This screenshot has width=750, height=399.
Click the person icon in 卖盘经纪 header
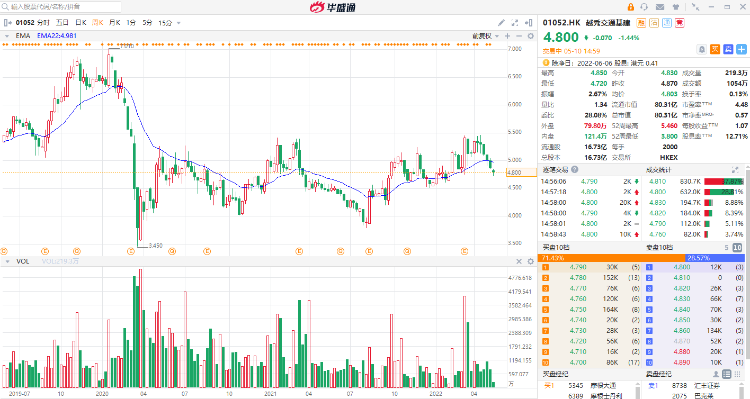(716, 374)
